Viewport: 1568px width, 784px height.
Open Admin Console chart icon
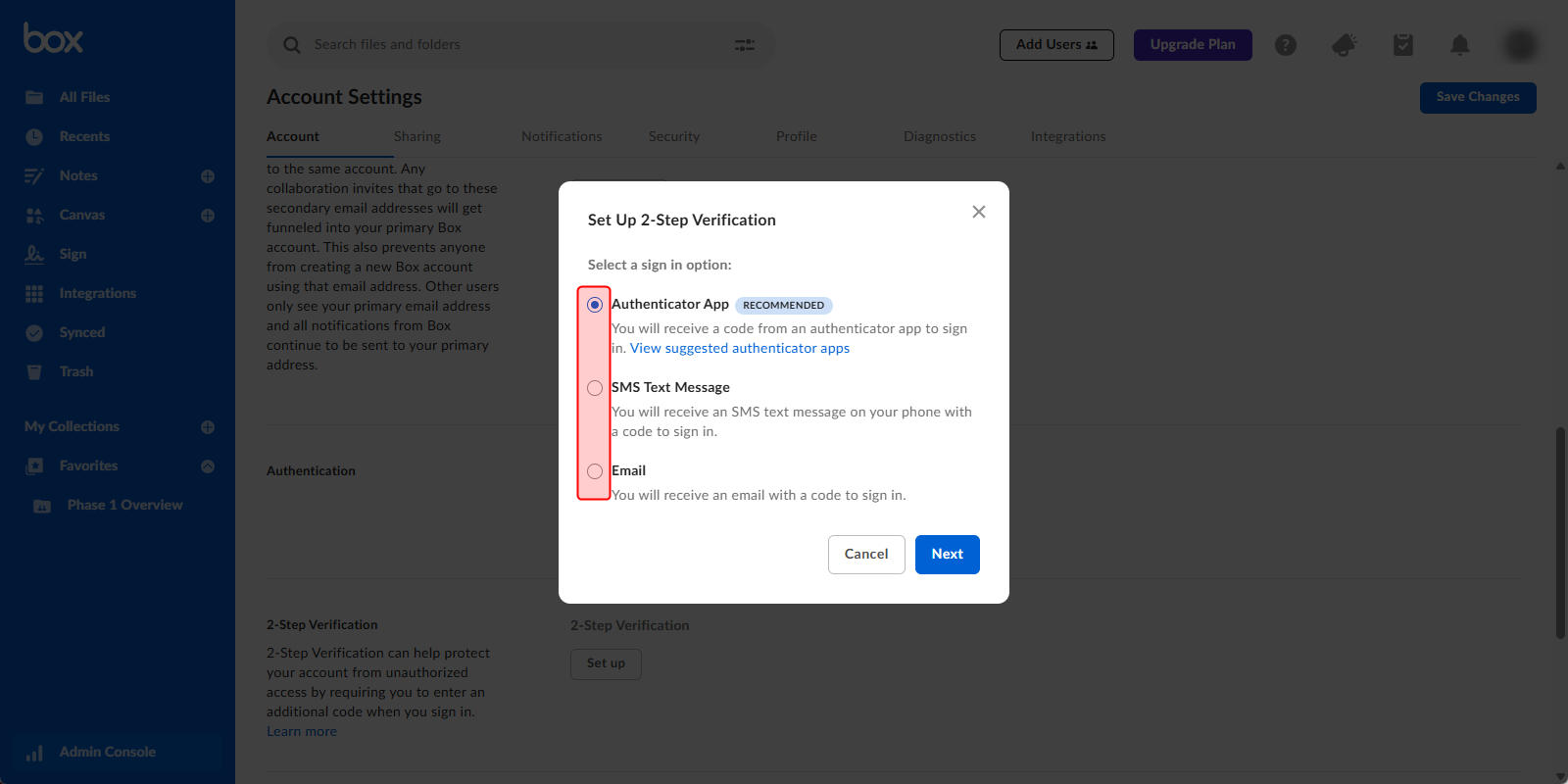[x=34, y=753]
